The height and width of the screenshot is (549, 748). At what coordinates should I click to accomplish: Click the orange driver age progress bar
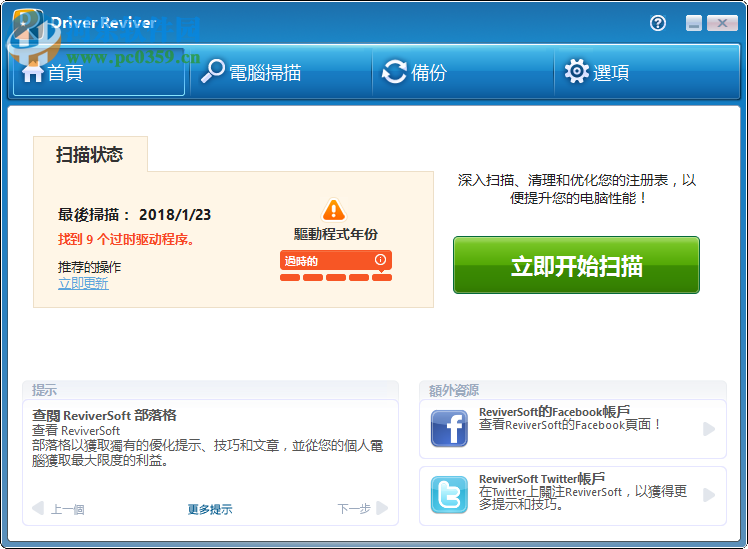click(x=336, y=278)
